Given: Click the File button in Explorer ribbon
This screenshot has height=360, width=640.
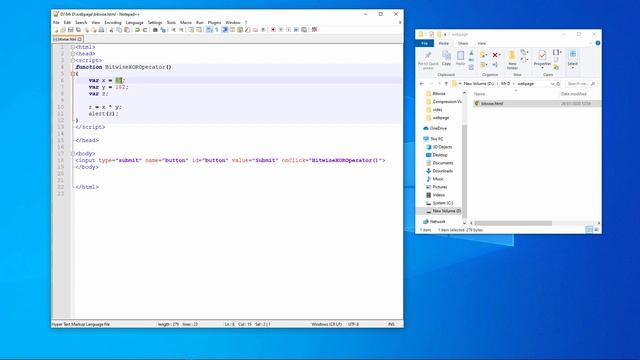Looking at the screenshot, I should pyautogui.click(x=424, y=43).
